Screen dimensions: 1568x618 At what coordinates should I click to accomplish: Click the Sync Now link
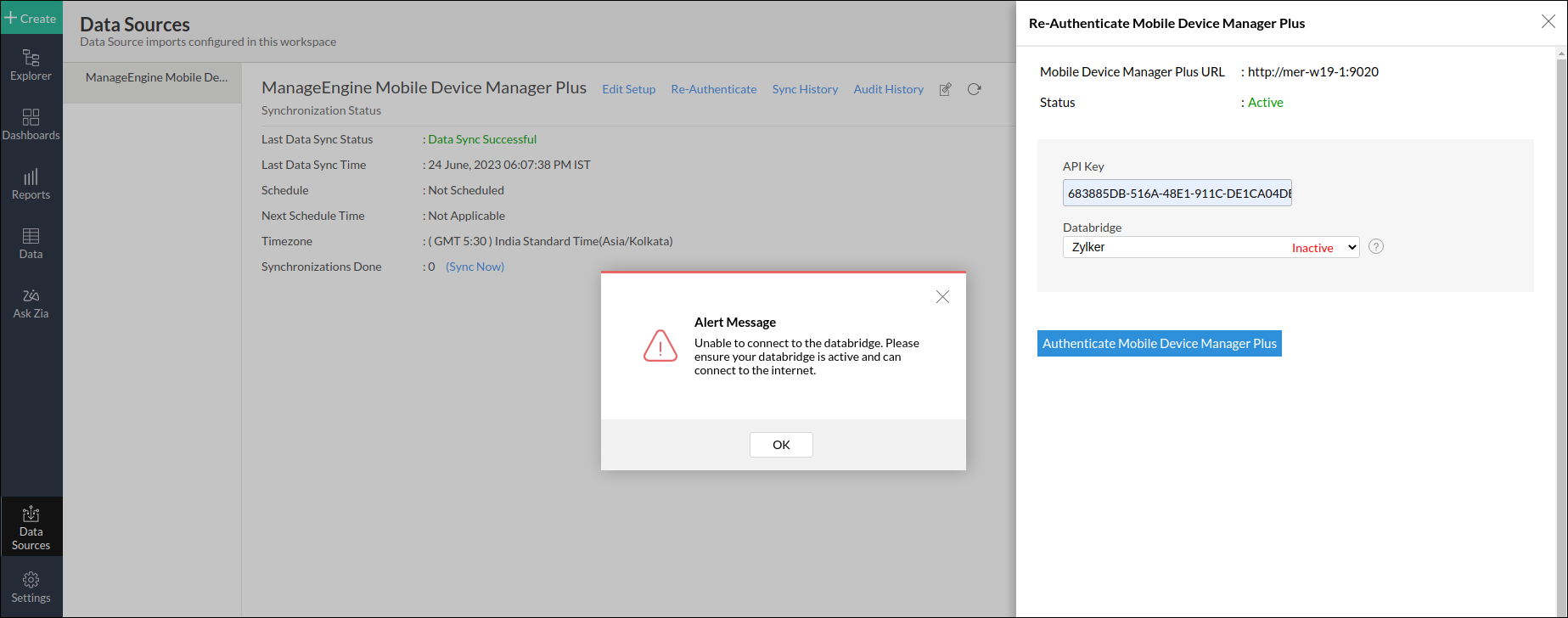(x=475, y=267)
